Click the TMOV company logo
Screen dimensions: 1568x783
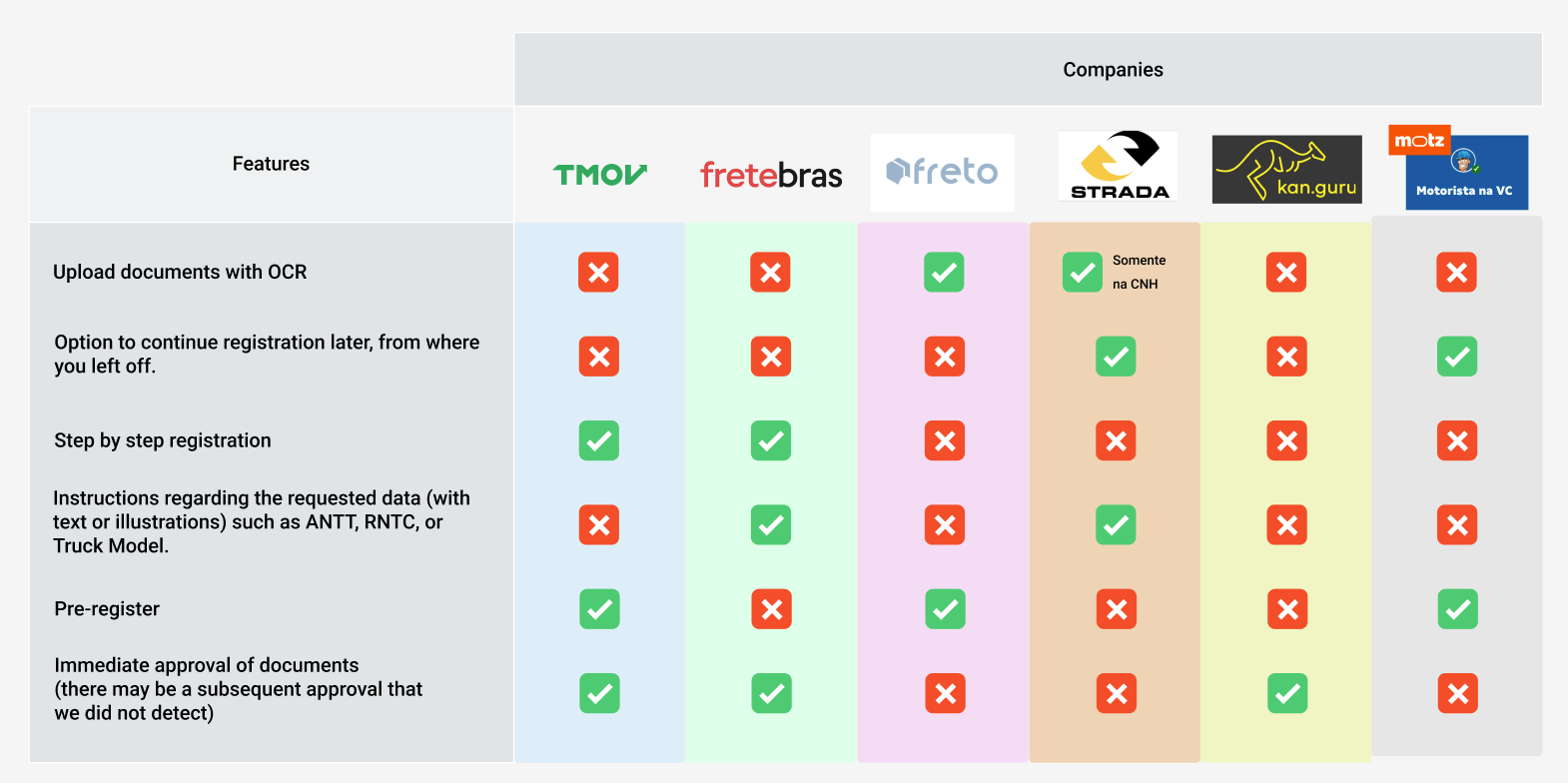click(599, 175)
